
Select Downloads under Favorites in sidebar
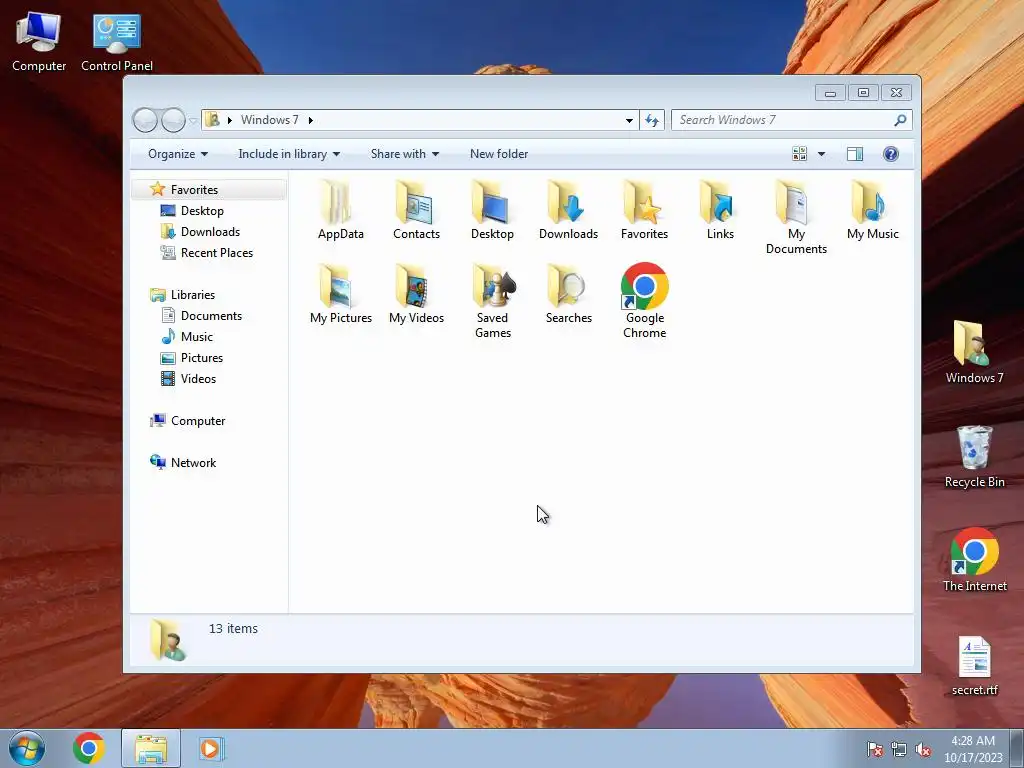click(x=210, y=232)
